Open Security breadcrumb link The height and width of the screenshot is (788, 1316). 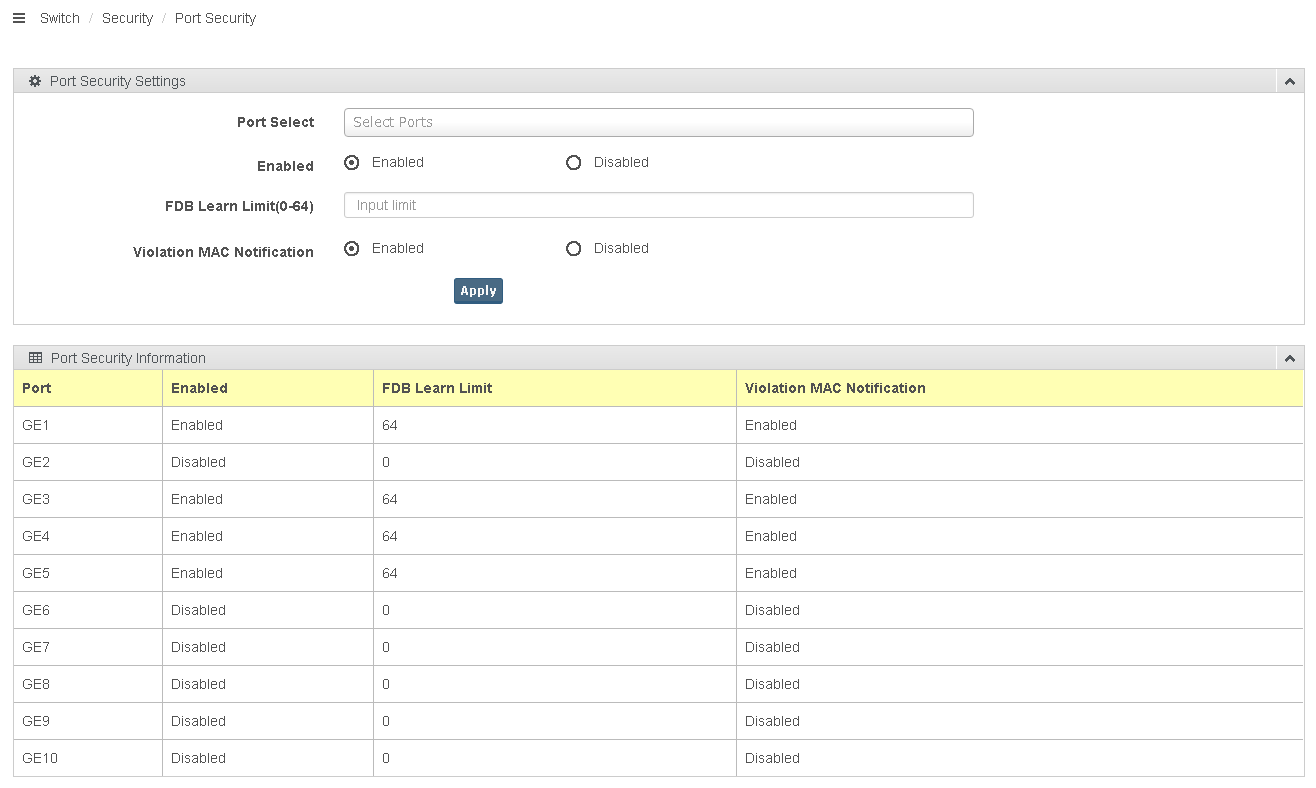127,18
